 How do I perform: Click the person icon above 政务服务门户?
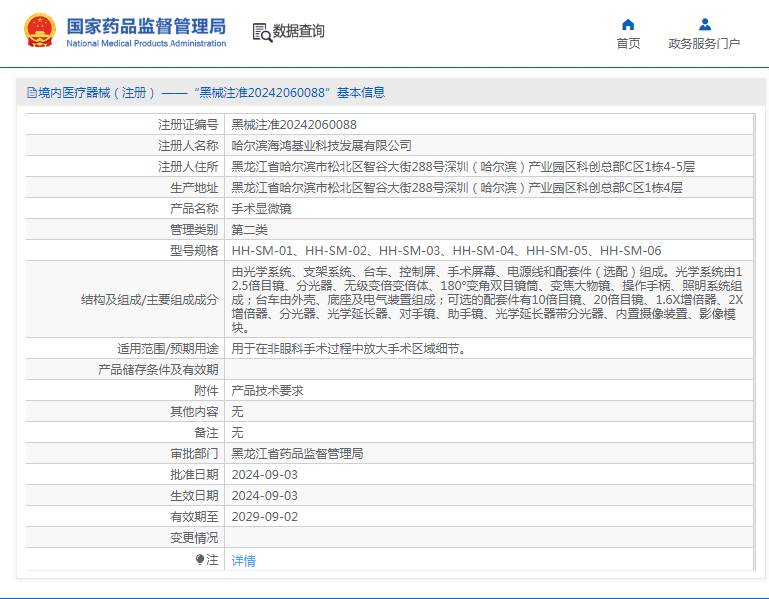click(x=704, y=24)
